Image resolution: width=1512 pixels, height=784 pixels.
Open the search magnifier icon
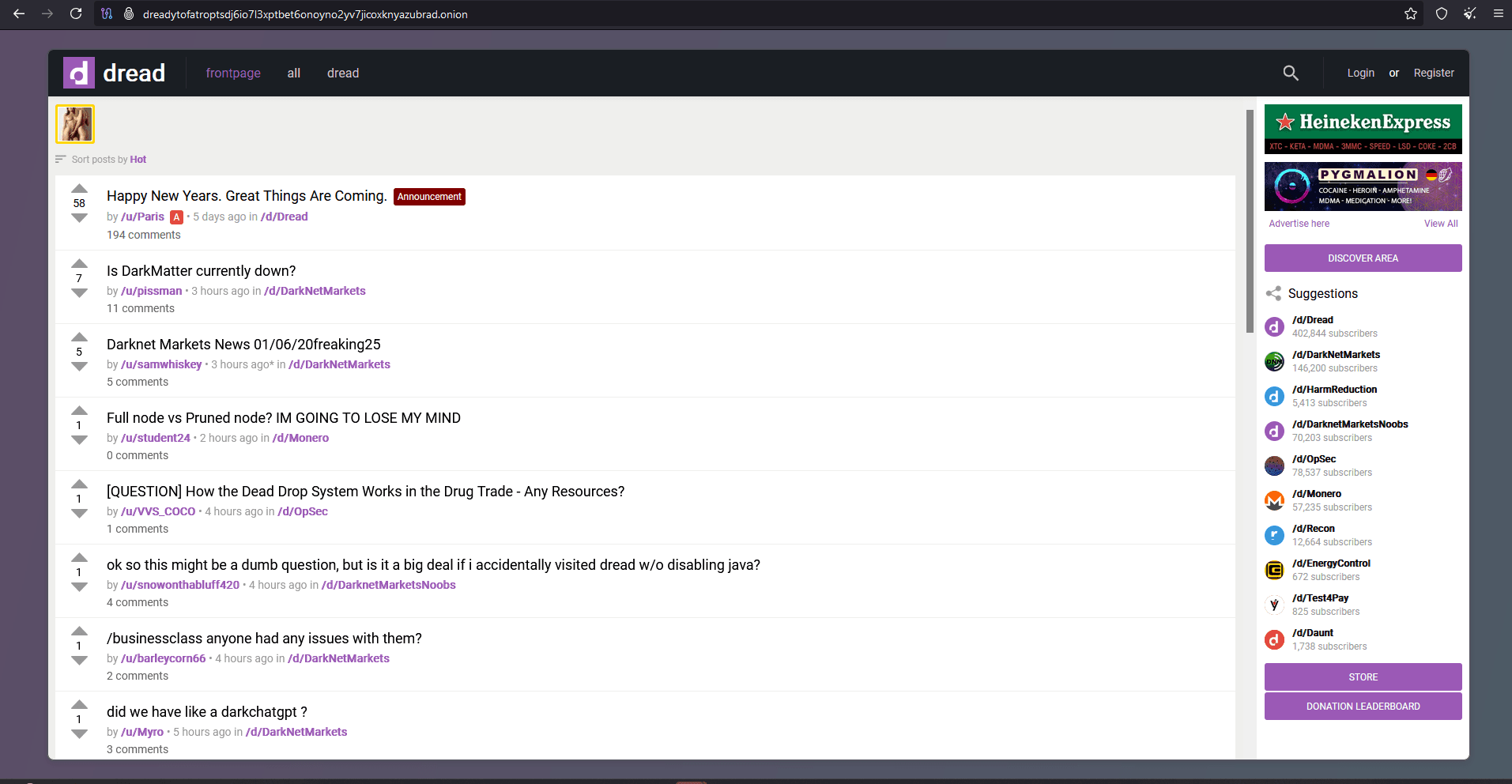[1290, 73]
